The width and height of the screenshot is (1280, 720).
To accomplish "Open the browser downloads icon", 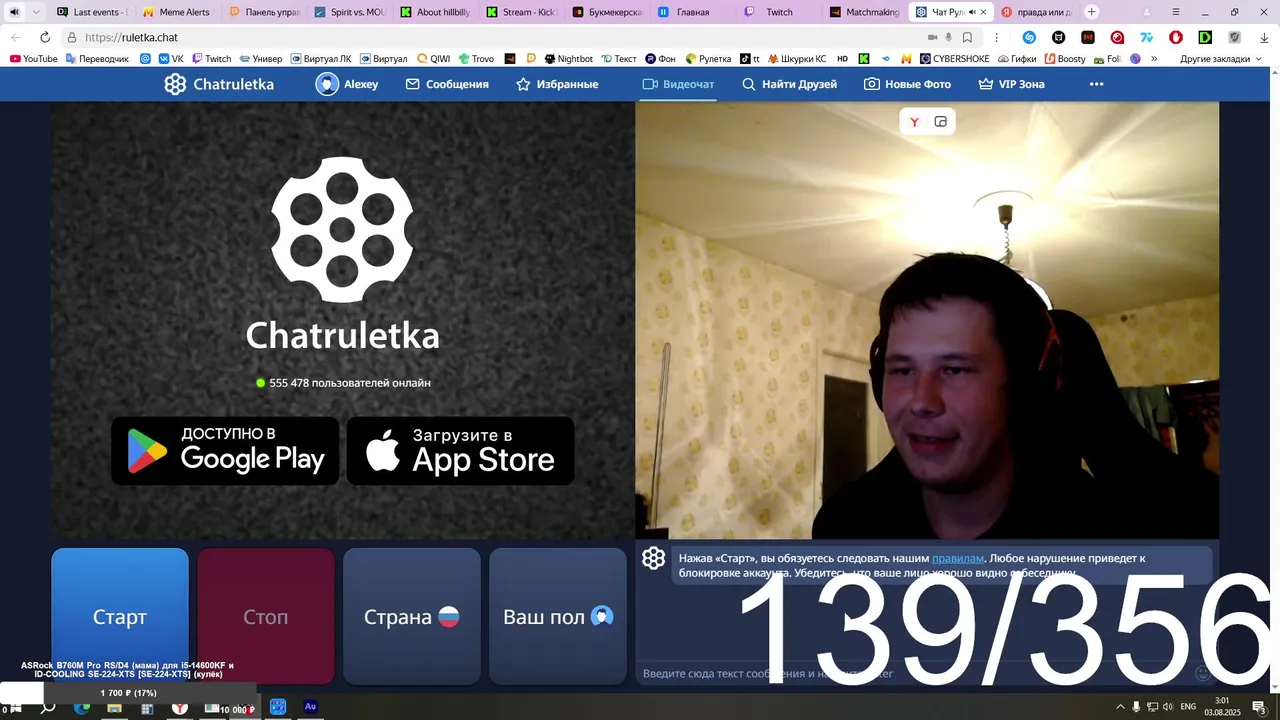I will pyautogui.click(x=1264, y=37).
